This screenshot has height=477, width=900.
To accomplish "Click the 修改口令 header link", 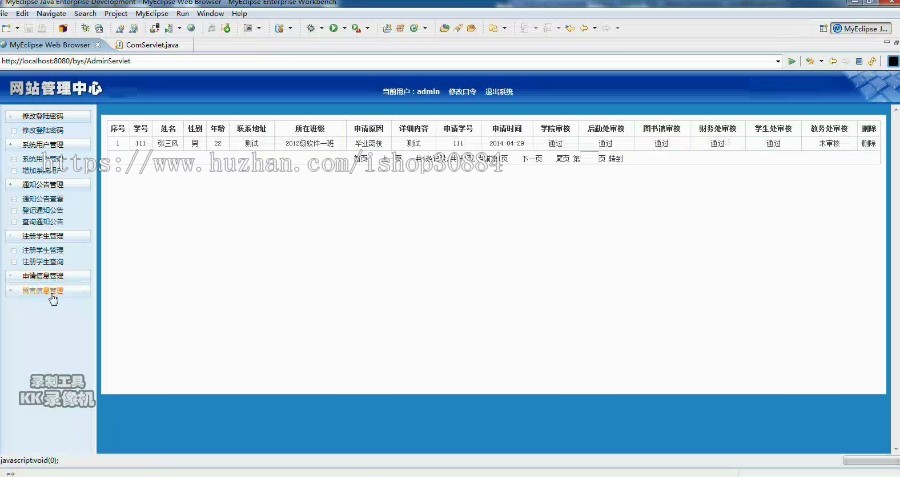I will point(462,92).
